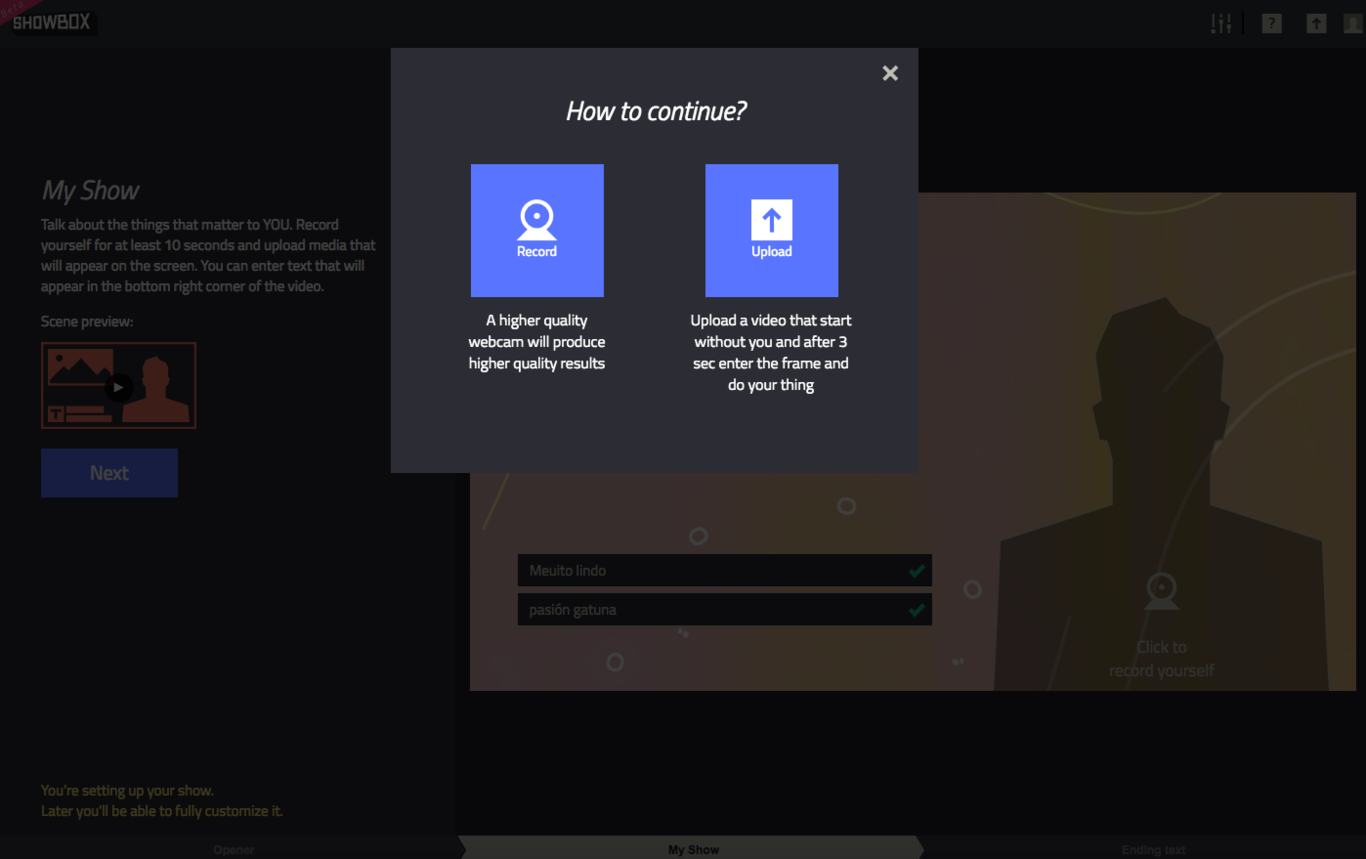The width and height of the screenshot is (1366, 859).
Task: Toggle the checkmark next to Meuito lindo
Action: pos(915,570)
